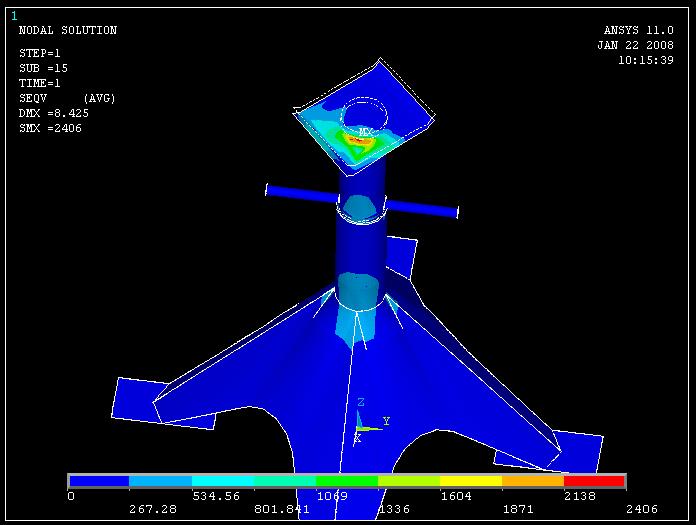Viewport: 696px width, 525px height.
Task: Click the 'STEP=1' label
Action: click(40, 53)
